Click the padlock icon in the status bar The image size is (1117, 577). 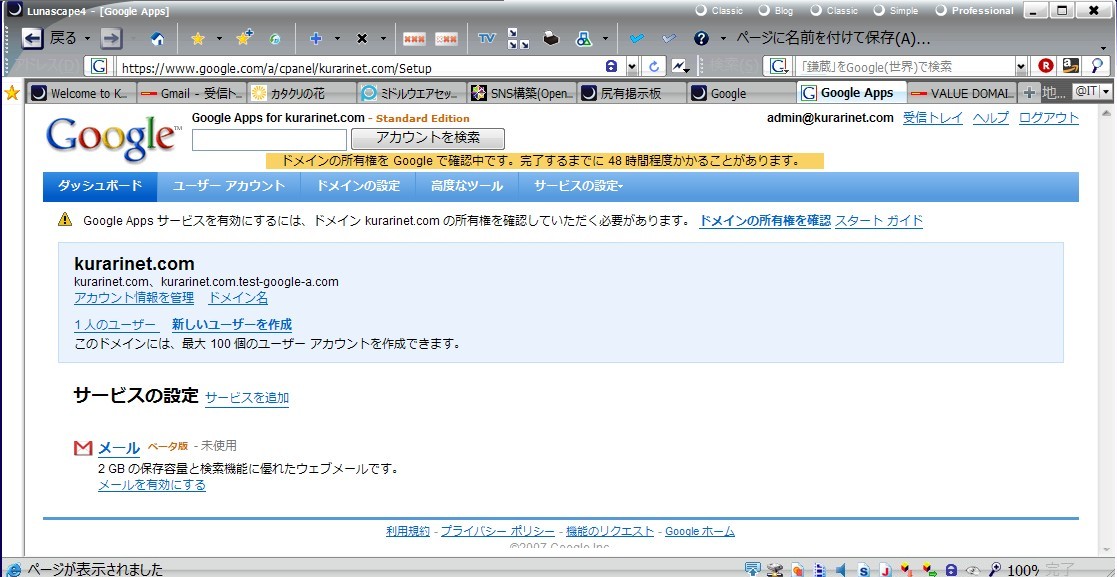point(950,569)
